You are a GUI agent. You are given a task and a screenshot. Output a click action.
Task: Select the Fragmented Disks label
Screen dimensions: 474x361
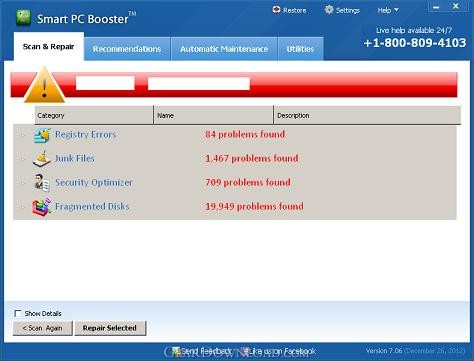tap(92, 207)
